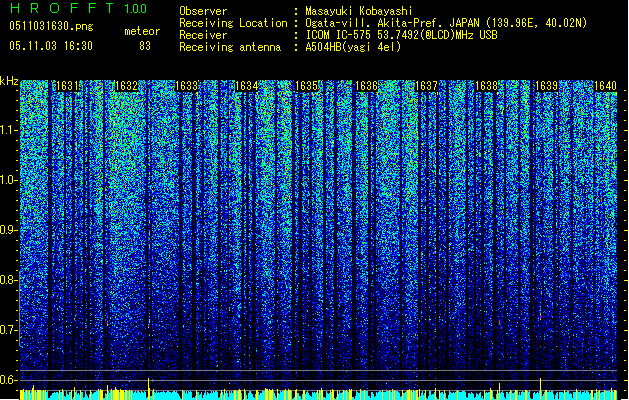Click the date and time 05.11.03 16:30
The height and width of the screenshot is (400, 629).
tap(51, 45)
